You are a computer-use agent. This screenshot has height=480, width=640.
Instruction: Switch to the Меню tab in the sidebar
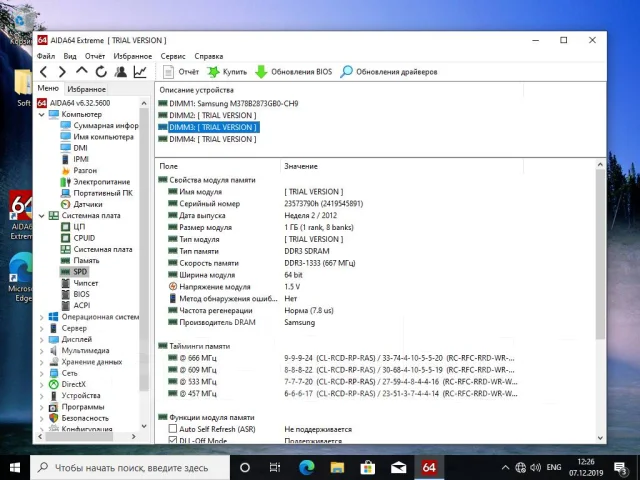[48, 88]
